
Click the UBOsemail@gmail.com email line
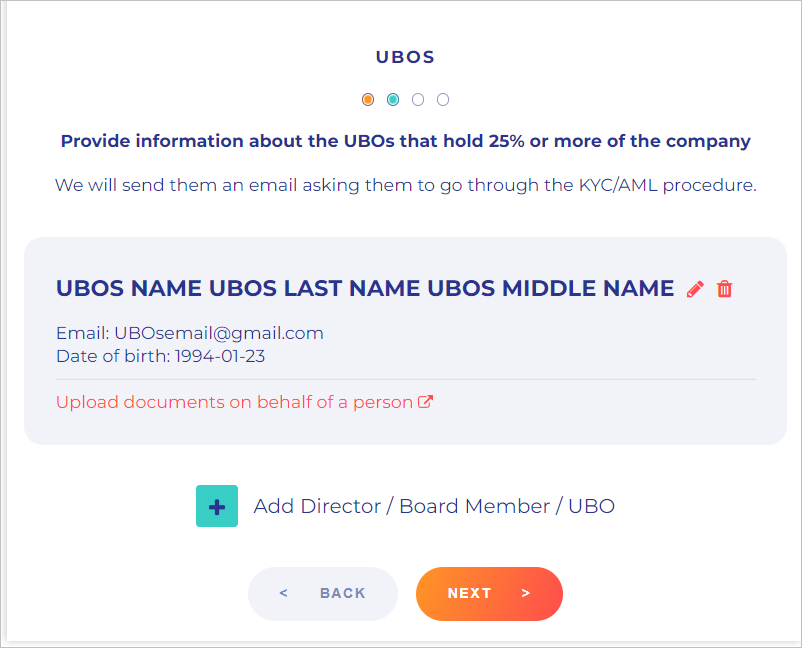[x=190, y=333]
